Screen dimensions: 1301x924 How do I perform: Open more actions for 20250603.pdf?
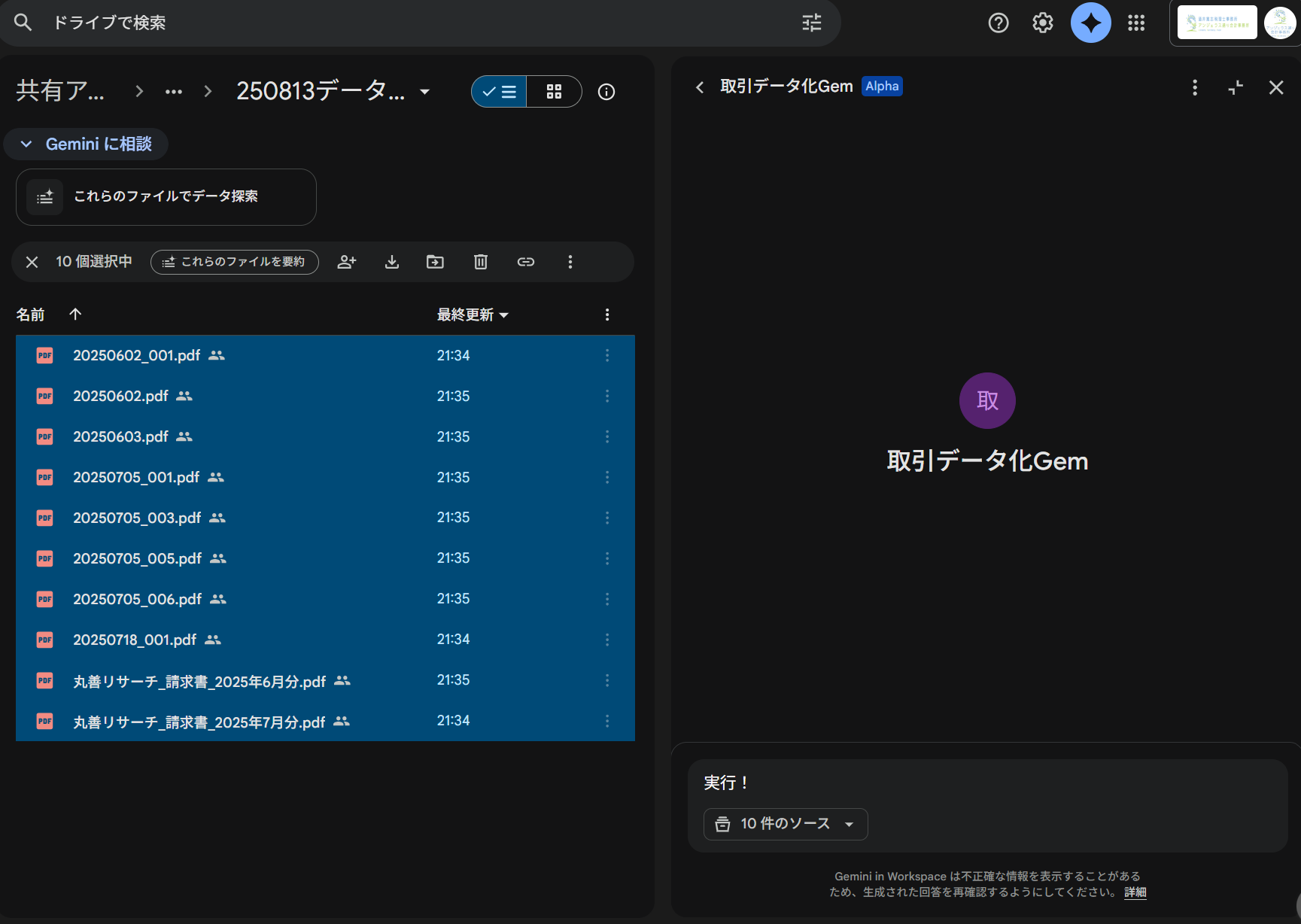607,436
